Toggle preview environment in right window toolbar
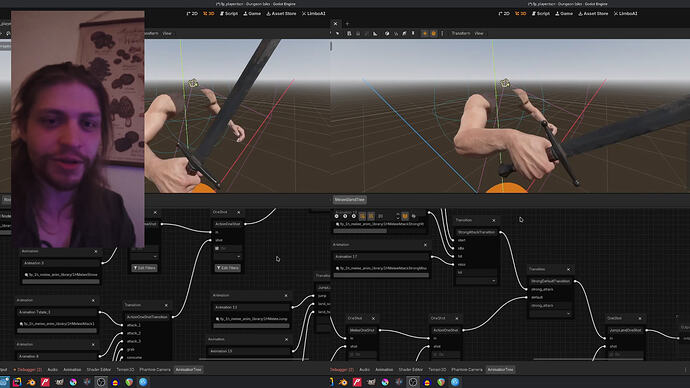The height and width of the screenshot is (388, 690). pyautogui.click(x=433, y=33)
